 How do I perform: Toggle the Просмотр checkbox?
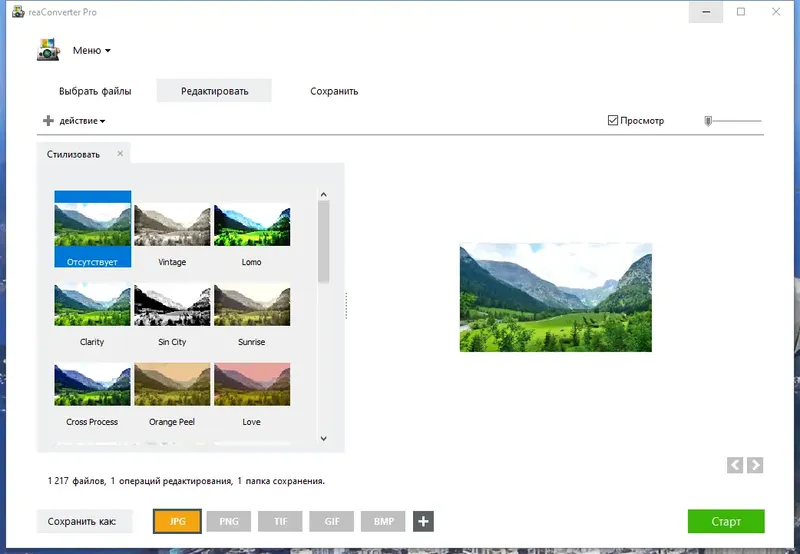613,120
